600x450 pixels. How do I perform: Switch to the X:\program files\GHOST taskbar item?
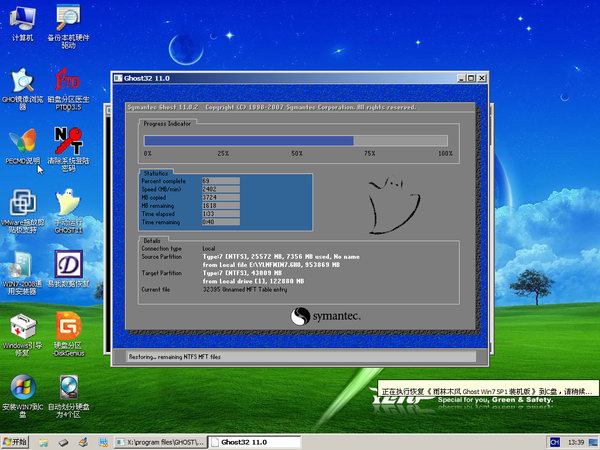(x=160, y=441)
